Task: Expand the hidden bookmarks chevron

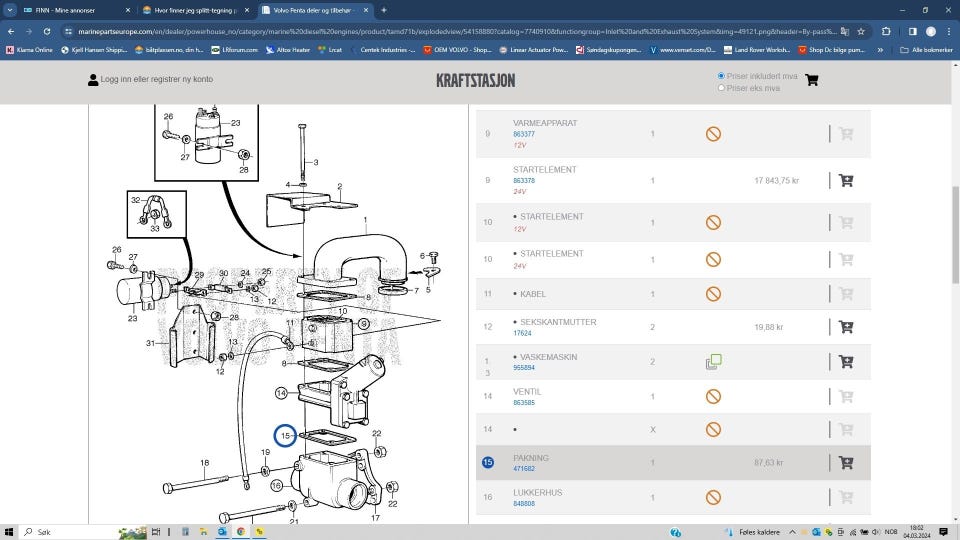Action: tap(881, 49)
